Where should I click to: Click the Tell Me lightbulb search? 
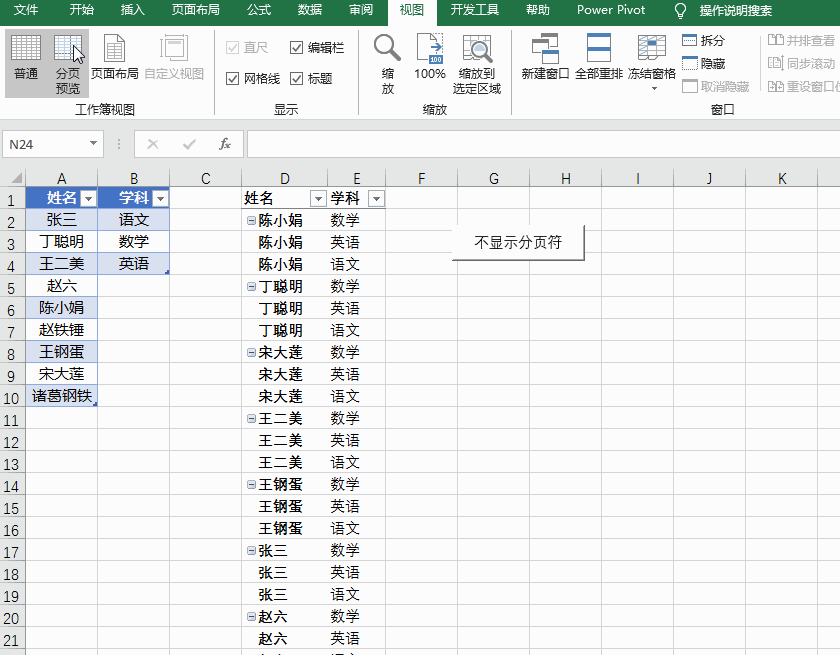(680, 10)
